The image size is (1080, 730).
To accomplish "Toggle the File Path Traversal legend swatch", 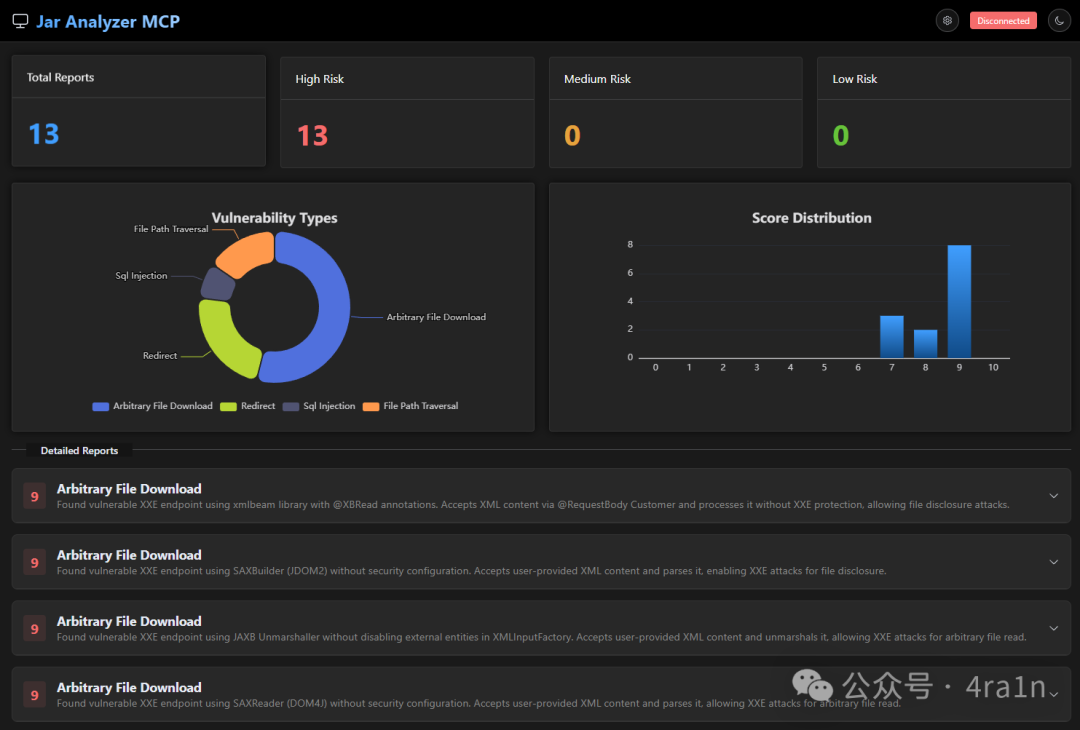I will pyautogui.click(x=371, y=406).
